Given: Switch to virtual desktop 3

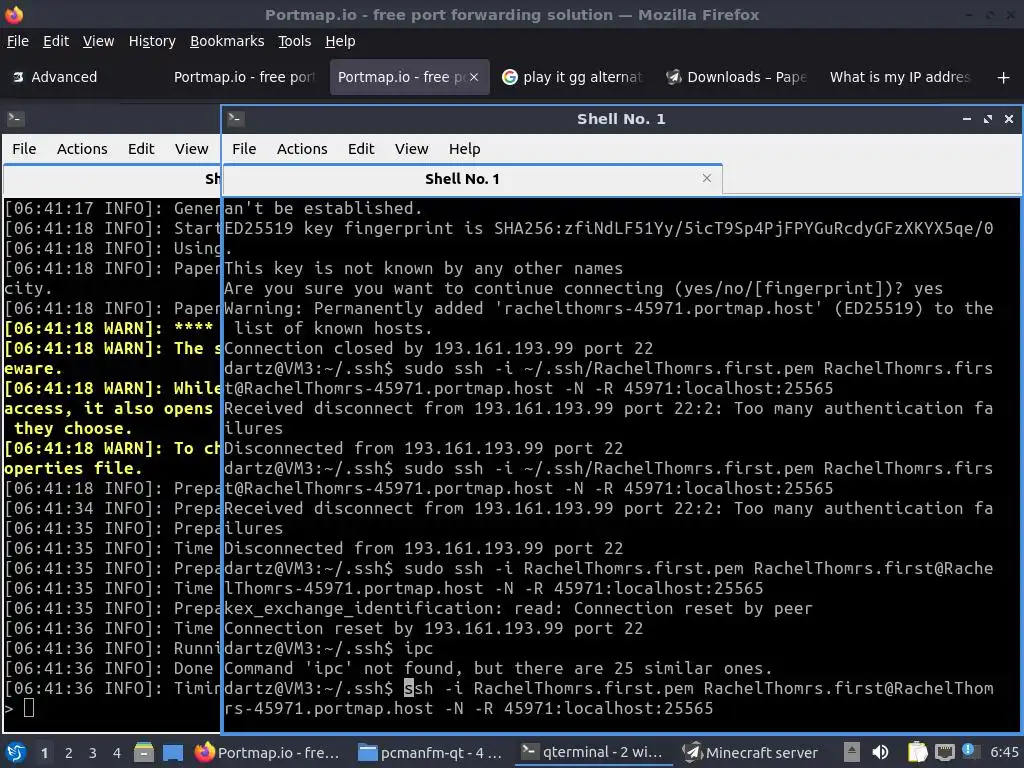Looking at the screenshot, I should point(93,753).
